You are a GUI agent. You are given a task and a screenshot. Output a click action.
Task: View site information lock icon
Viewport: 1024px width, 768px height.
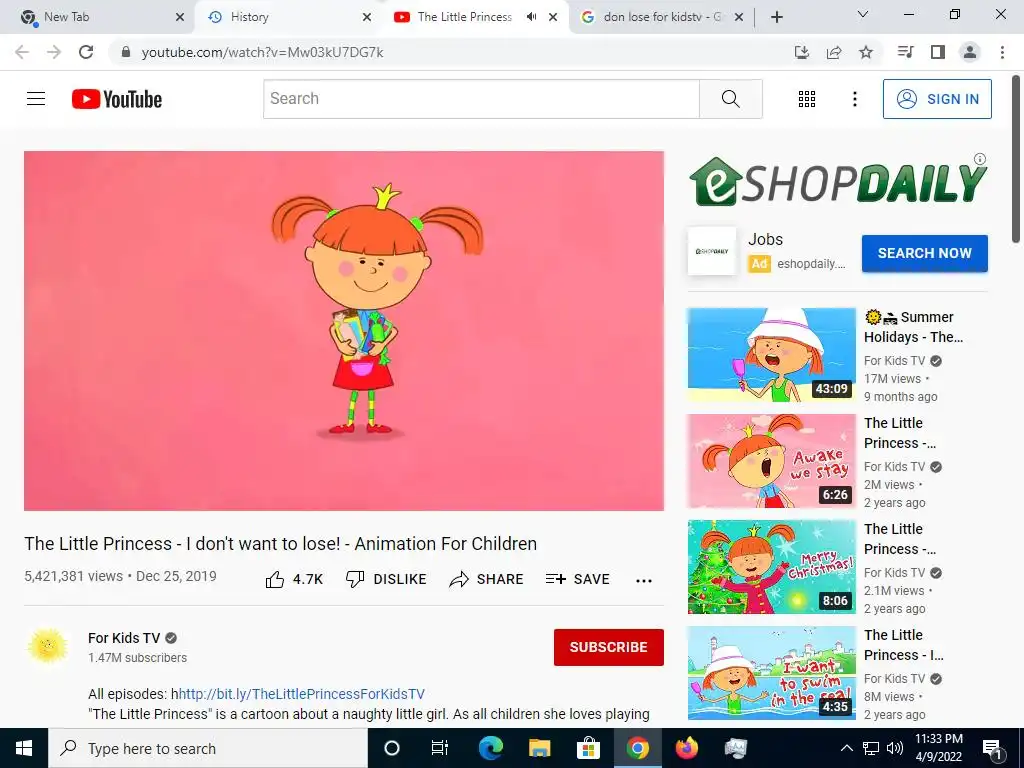click(126, 52)
